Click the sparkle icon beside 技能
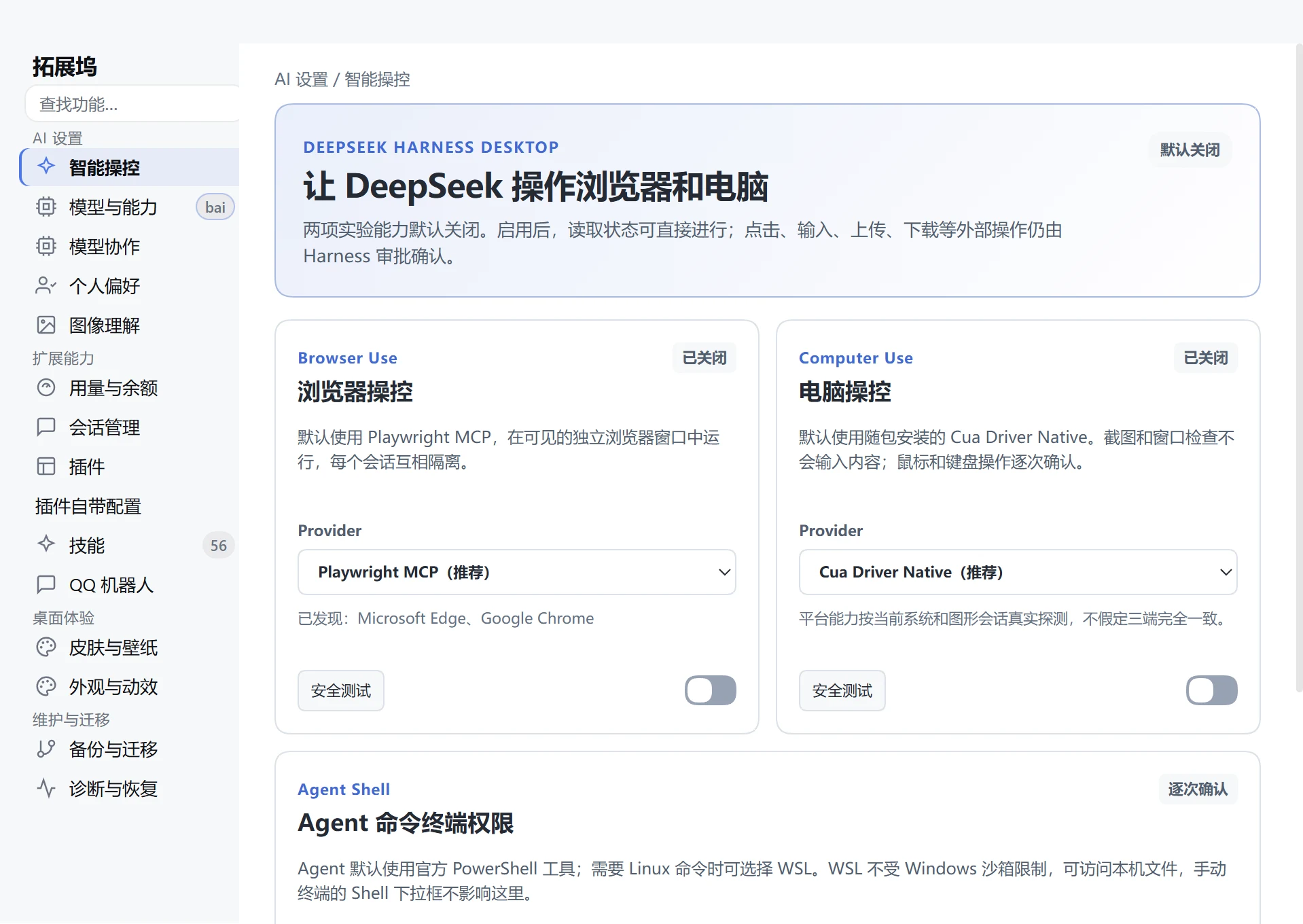 [46, 544]
